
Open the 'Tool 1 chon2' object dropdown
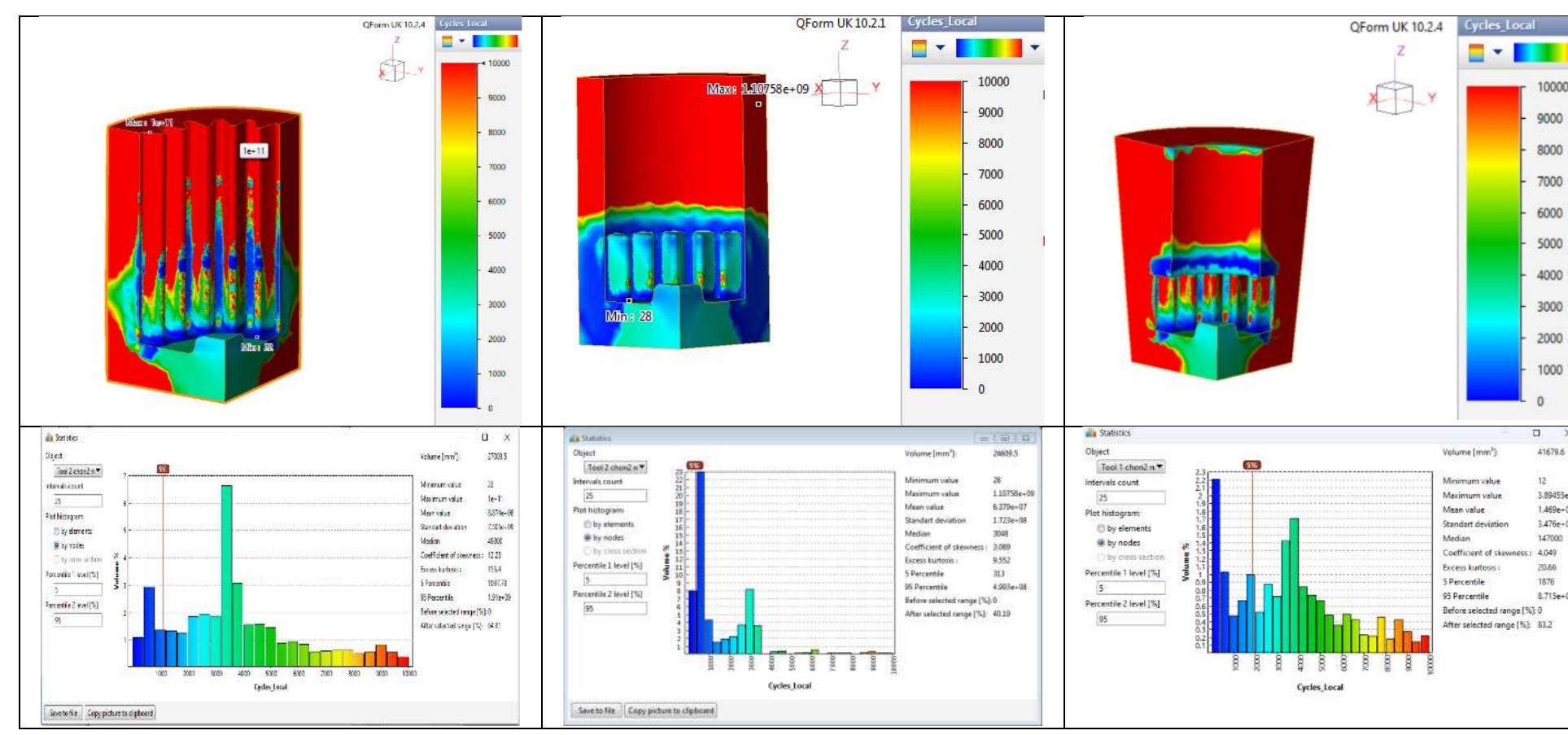(x=1131, y=466)
